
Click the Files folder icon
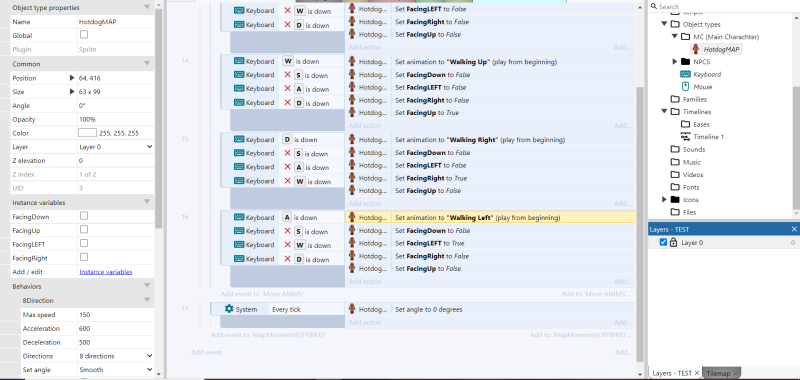click(x=675, y=212)
